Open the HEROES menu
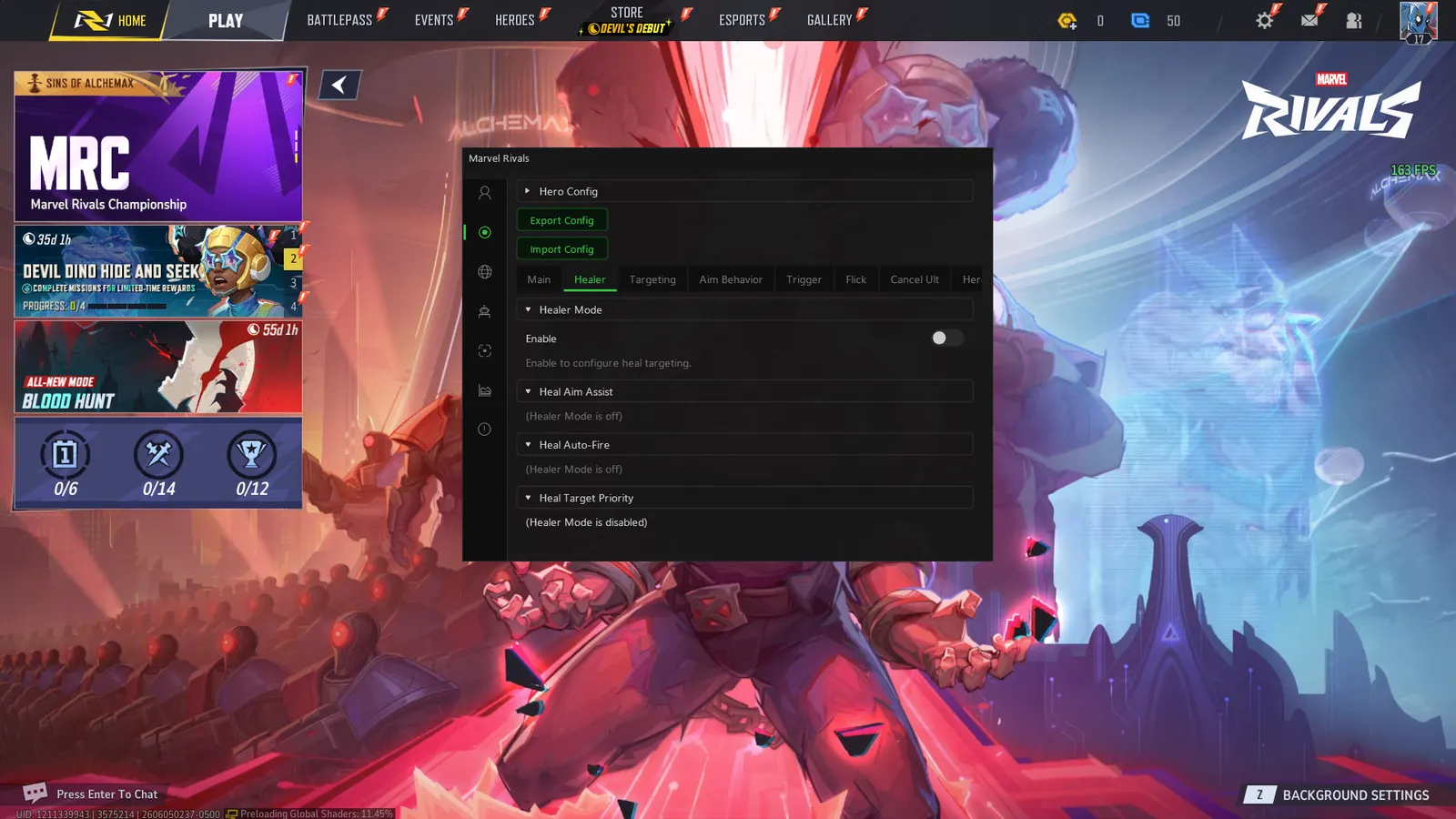This screenshot has width=1456, height=819. (515, 20)
